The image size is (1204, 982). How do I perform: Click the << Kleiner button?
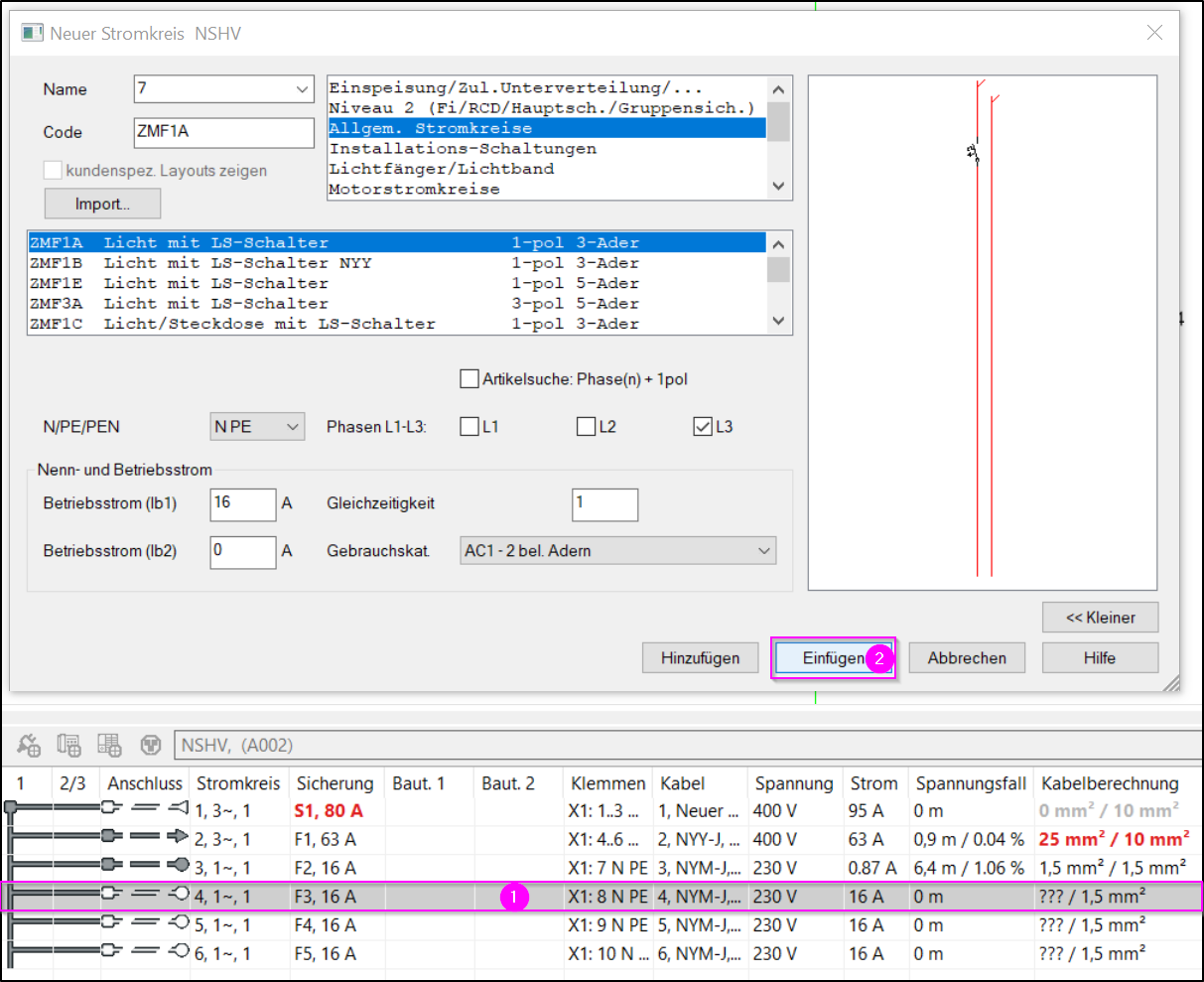point(1100,617)
